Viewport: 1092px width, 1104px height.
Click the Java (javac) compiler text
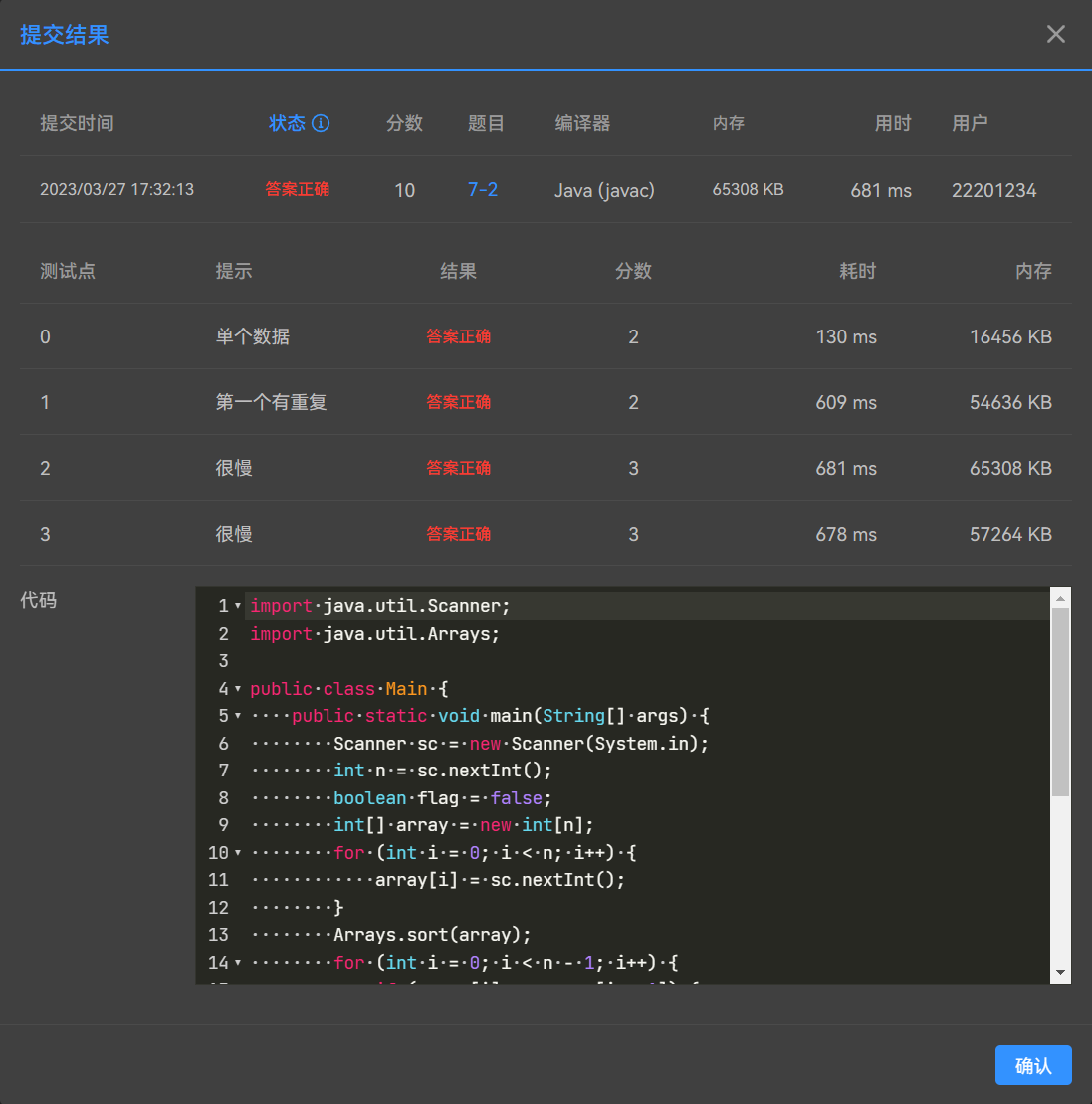tap(605, 190)
